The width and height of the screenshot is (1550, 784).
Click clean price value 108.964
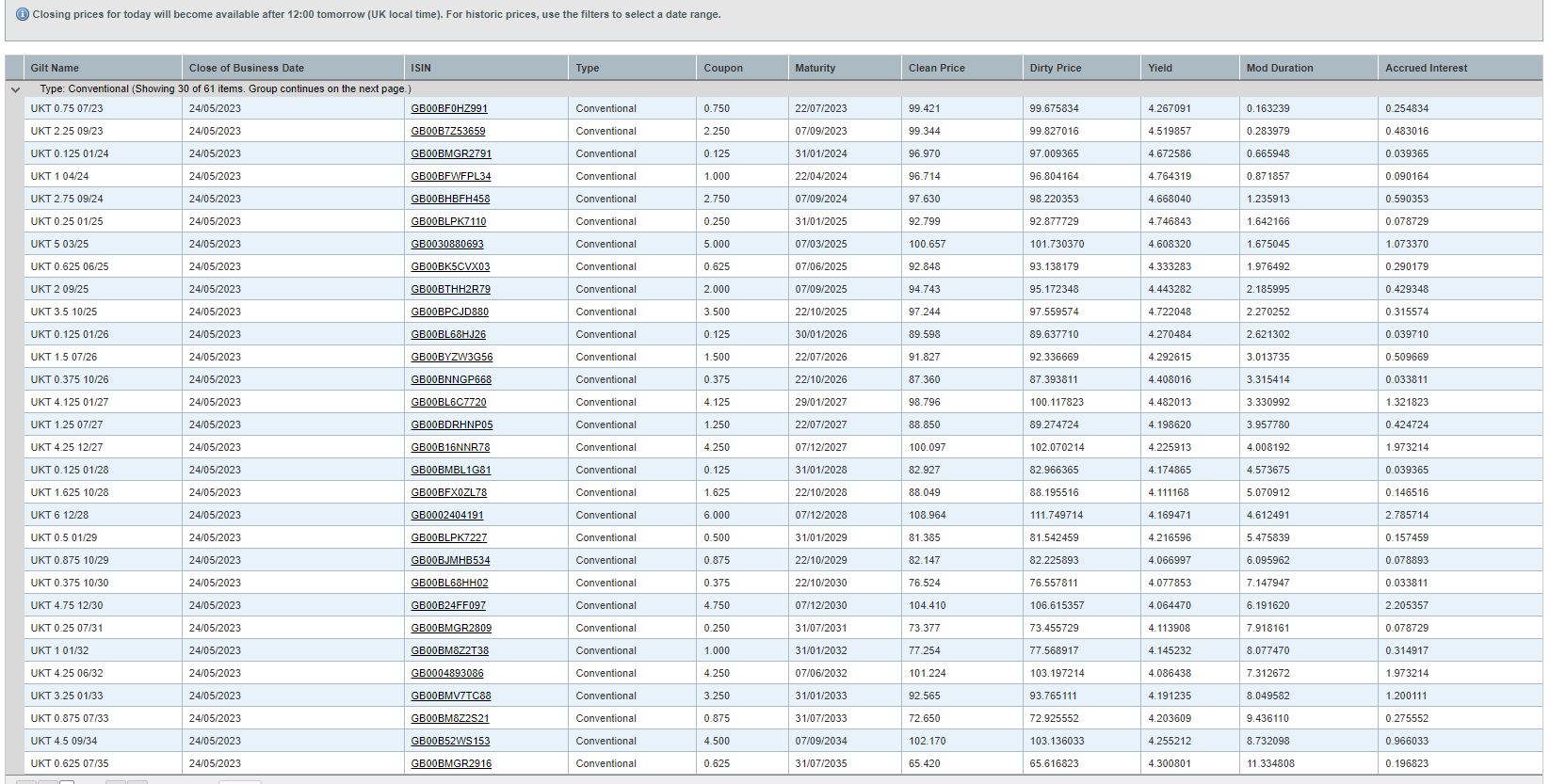(927, 515)
